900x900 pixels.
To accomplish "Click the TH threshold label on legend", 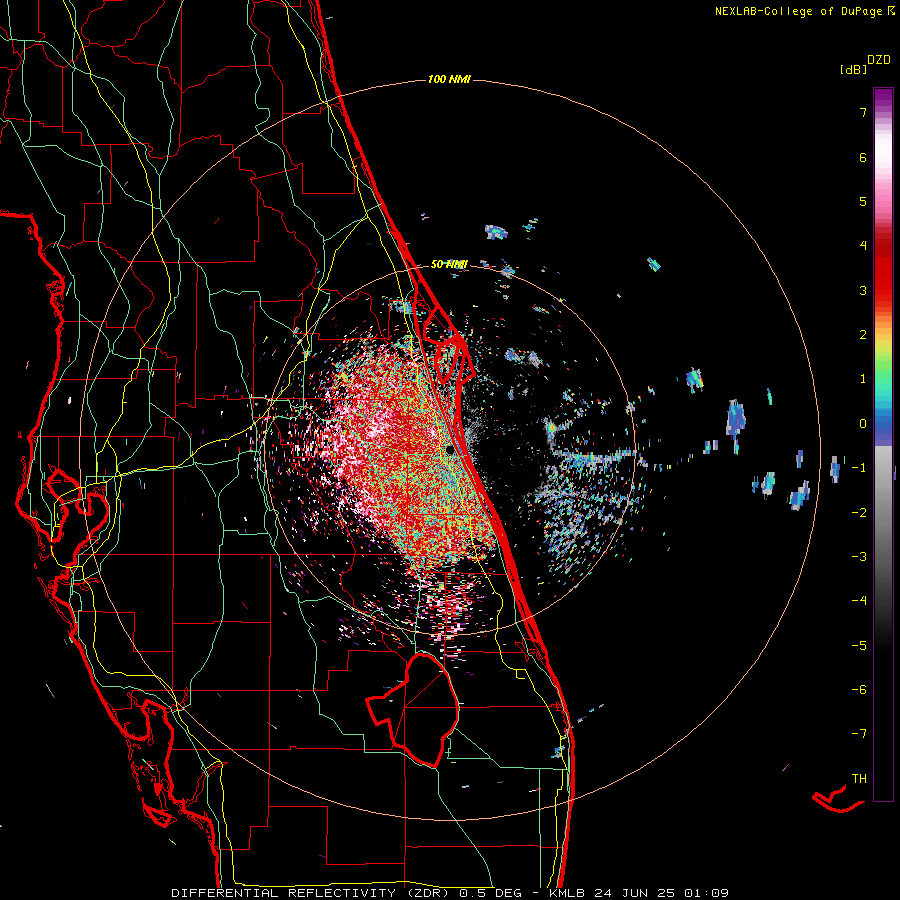I will 859,779.
